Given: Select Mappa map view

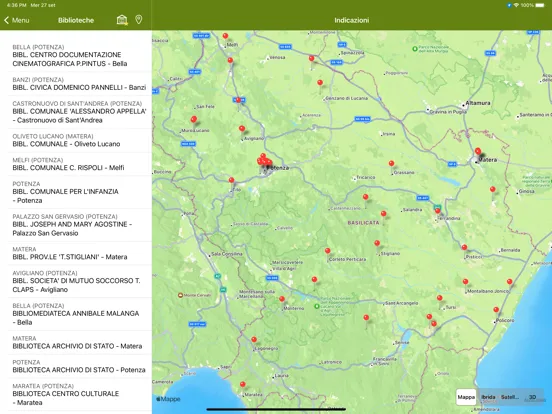Looking at the screenshot, I should click(x=466, y=397).
